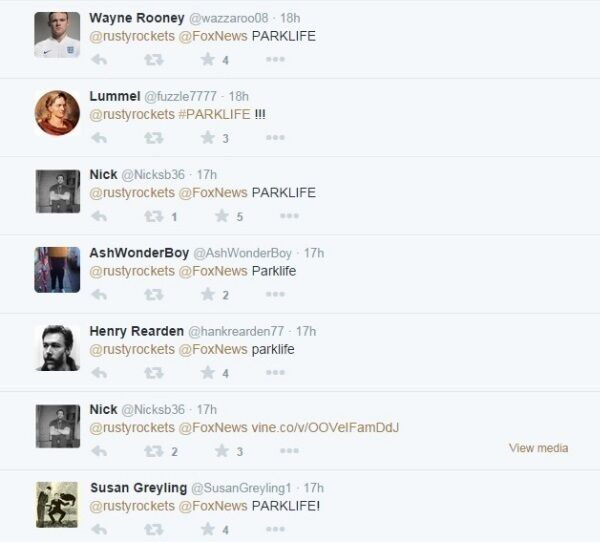This screenshot has height=542, width=600.
Task: Open more options on Wayne Rooney's tweet
Action: pyautogui.click(x=275, y=59)
